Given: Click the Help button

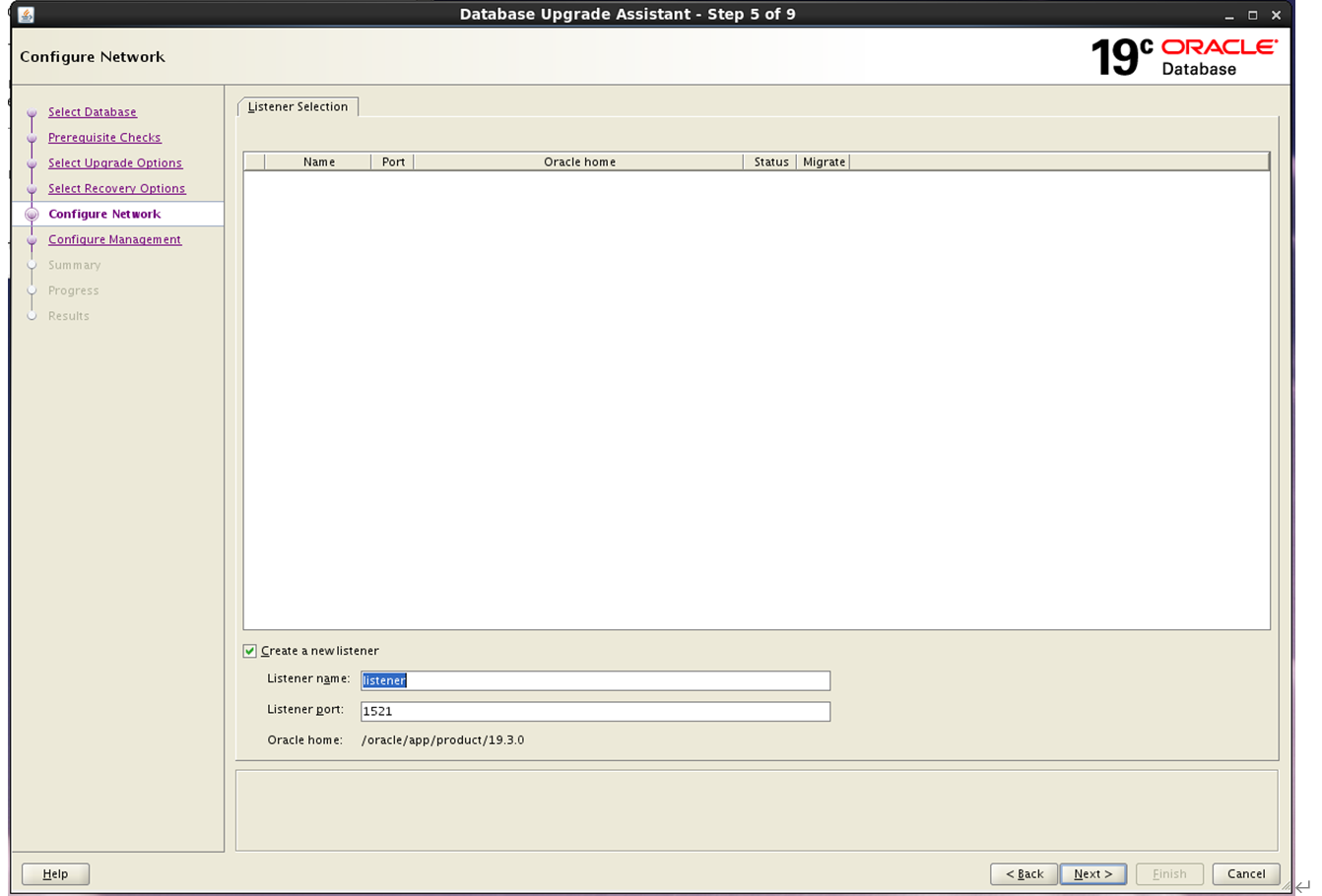Looking at the screenshot, I should pyautogui.click(x=56, y=873).
